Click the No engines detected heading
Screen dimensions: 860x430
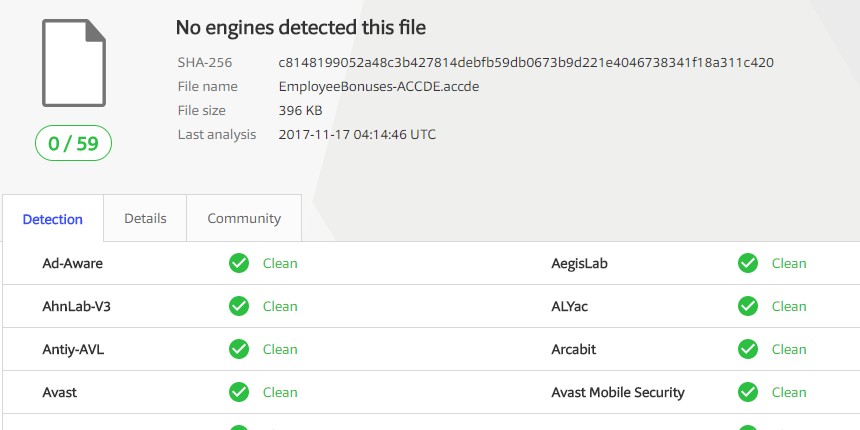tap(301, 27)
